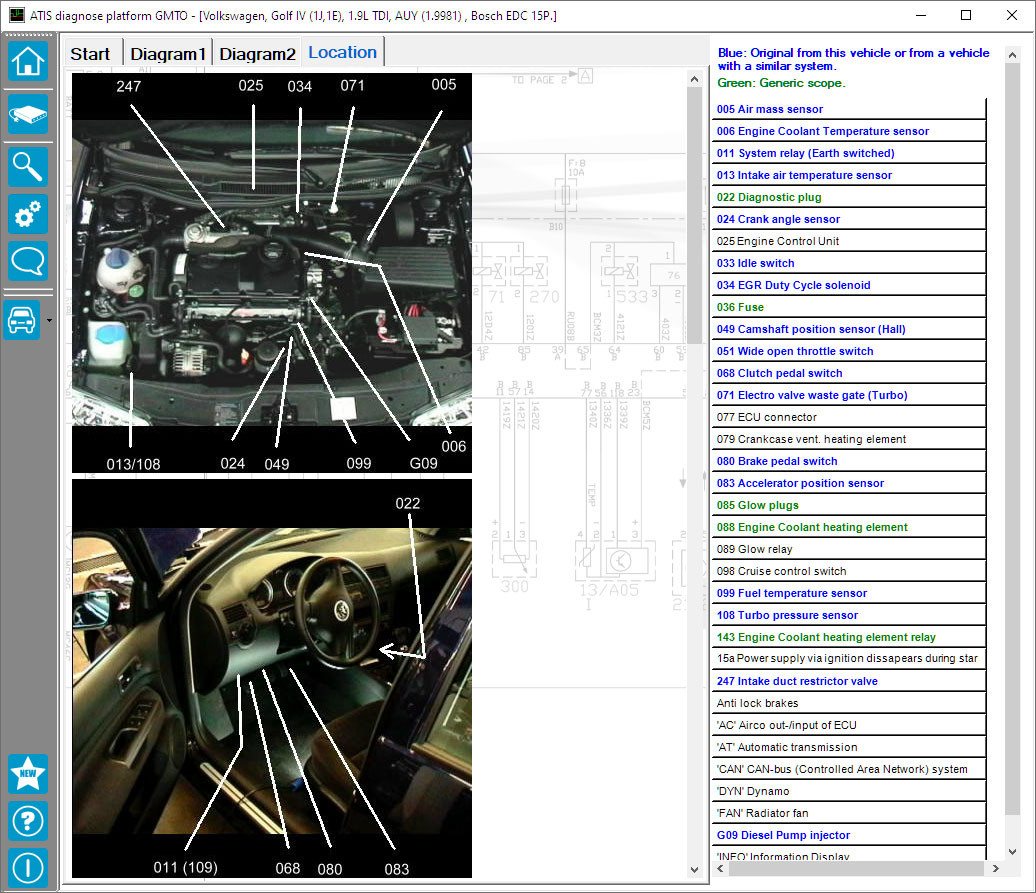Viewport: 1036px width, 893px height.
Task: Click down arrow of image pane scrollbar
Action: pos(694,869)
